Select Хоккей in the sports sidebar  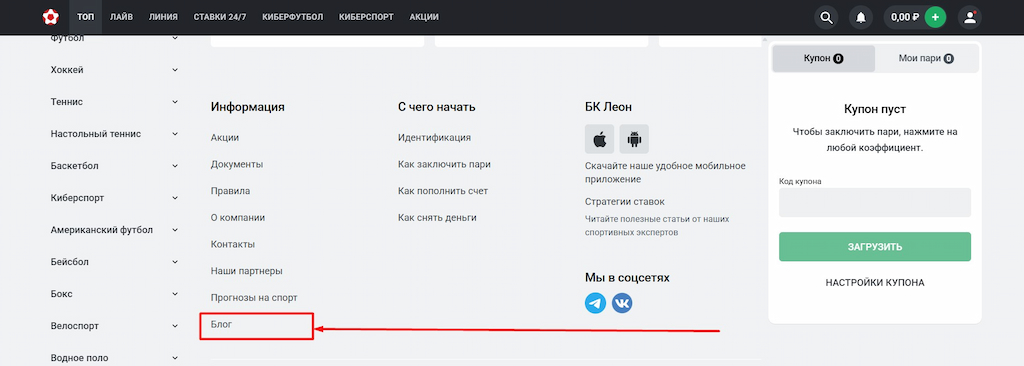click(67, 70)
